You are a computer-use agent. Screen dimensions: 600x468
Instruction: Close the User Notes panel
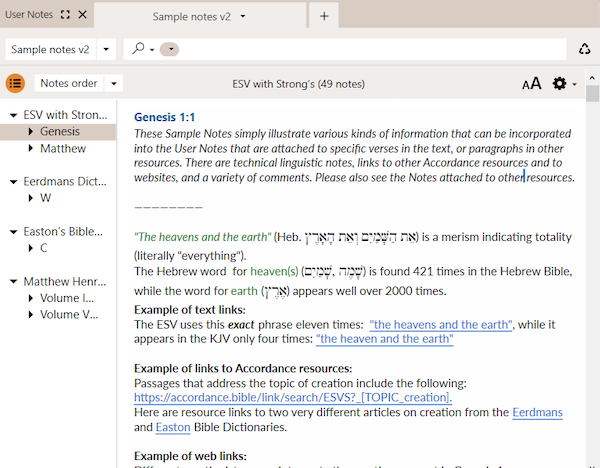coord(83,16)
